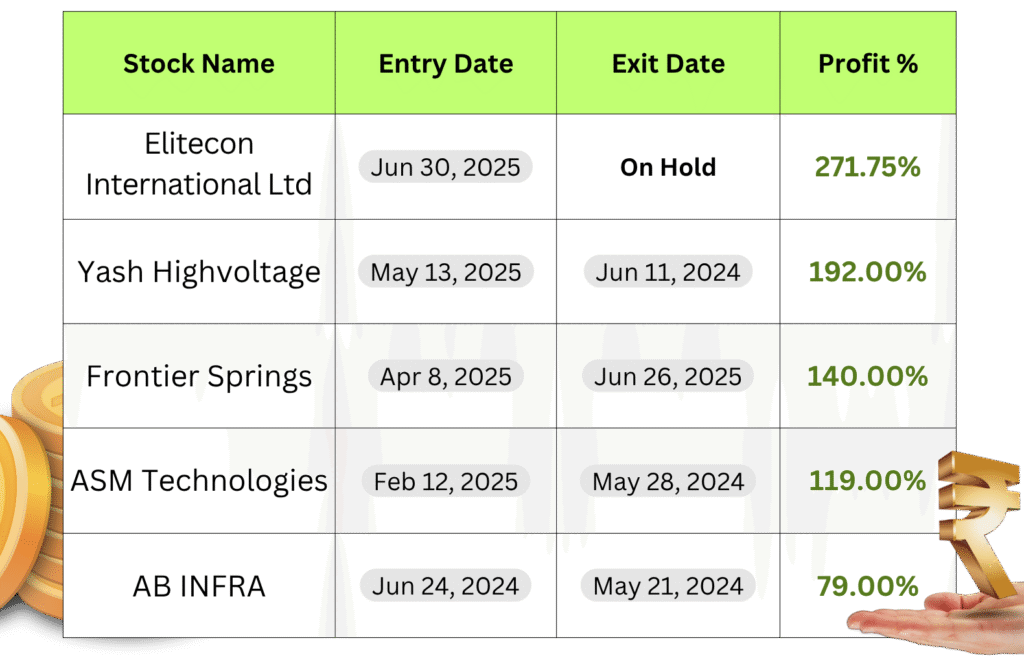Select the Feb 12, 2025 entry date pill
Image resolution: width=1024 pixels, height=660 pixels.
445,481
